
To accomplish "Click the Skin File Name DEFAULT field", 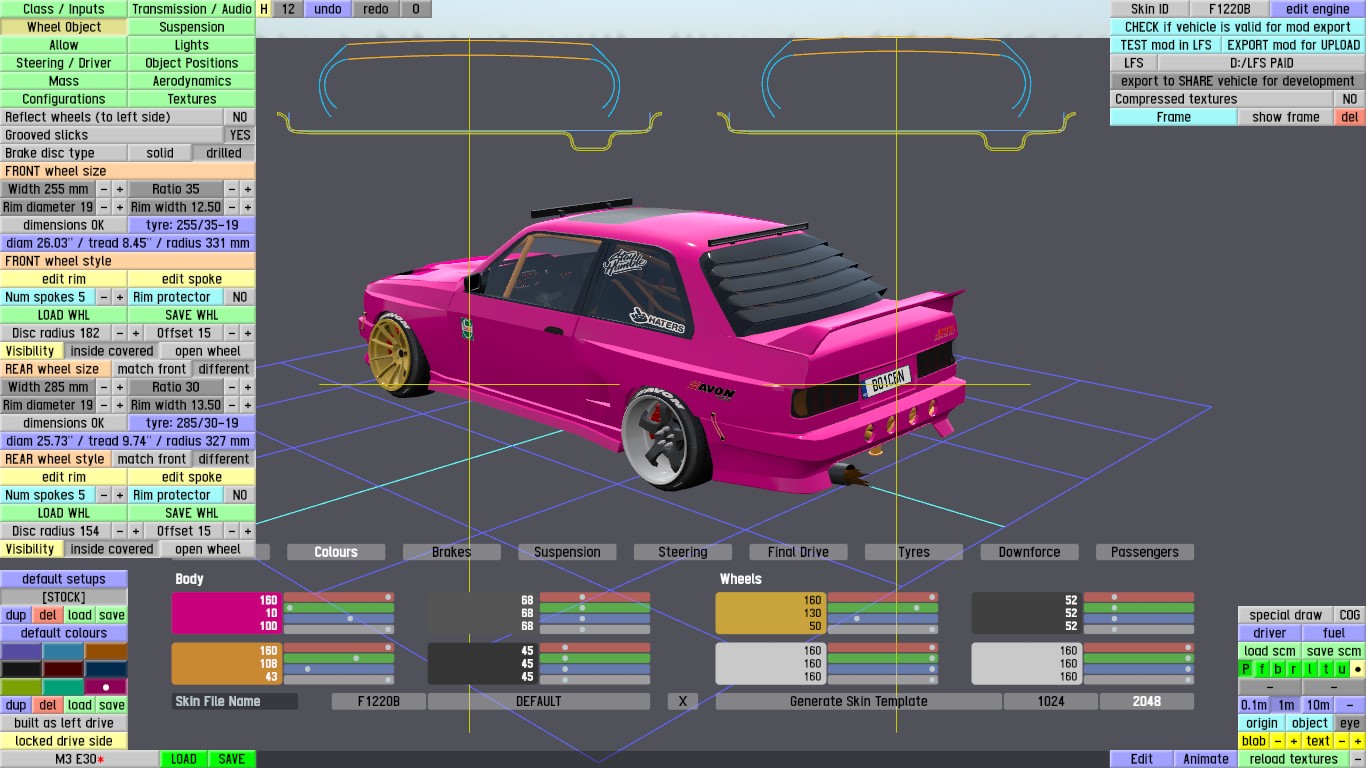I will coord(539,701).
